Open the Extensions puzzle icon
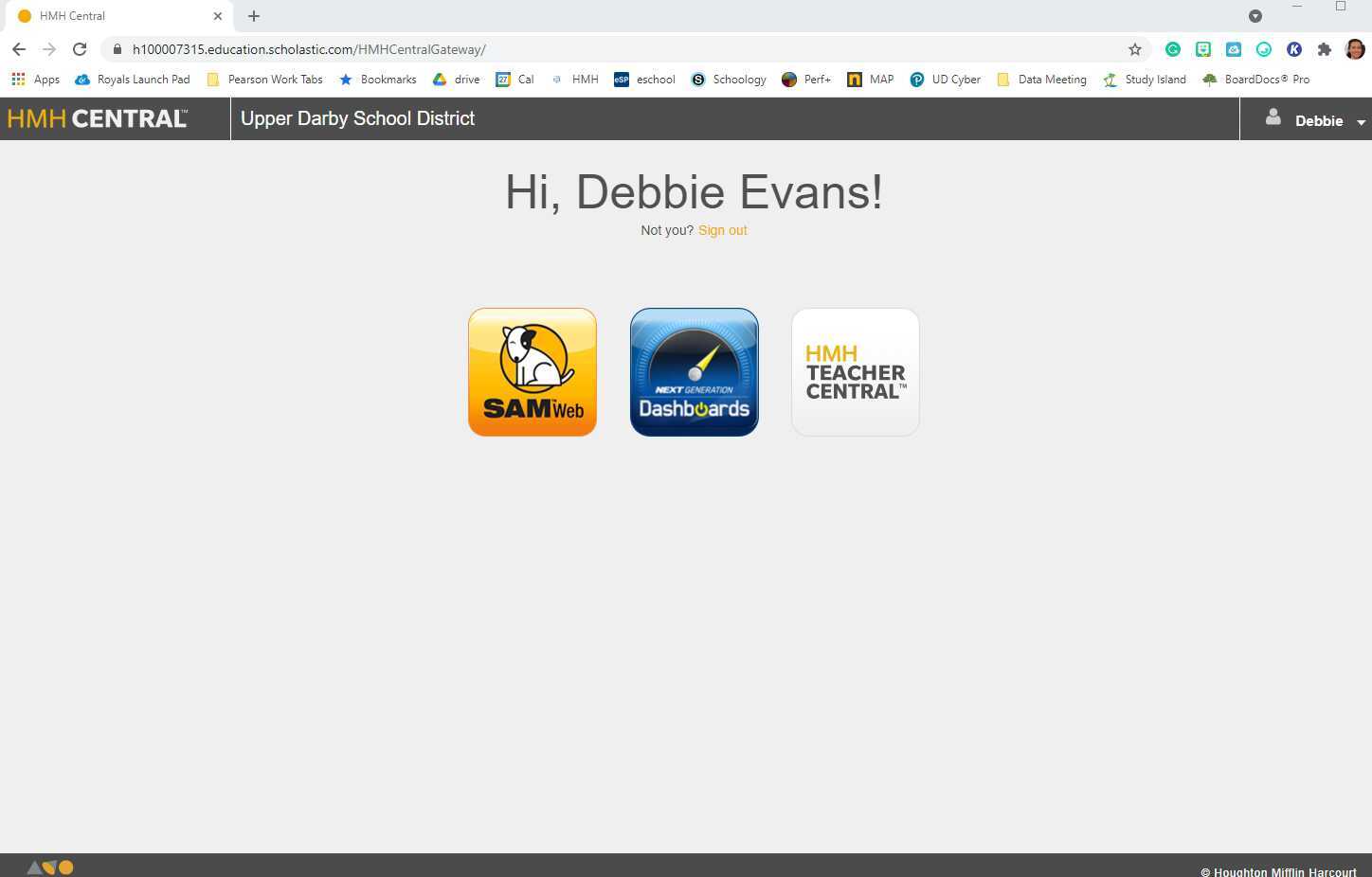Viewport: 1372px width, 877px height. coord(1324,49)
